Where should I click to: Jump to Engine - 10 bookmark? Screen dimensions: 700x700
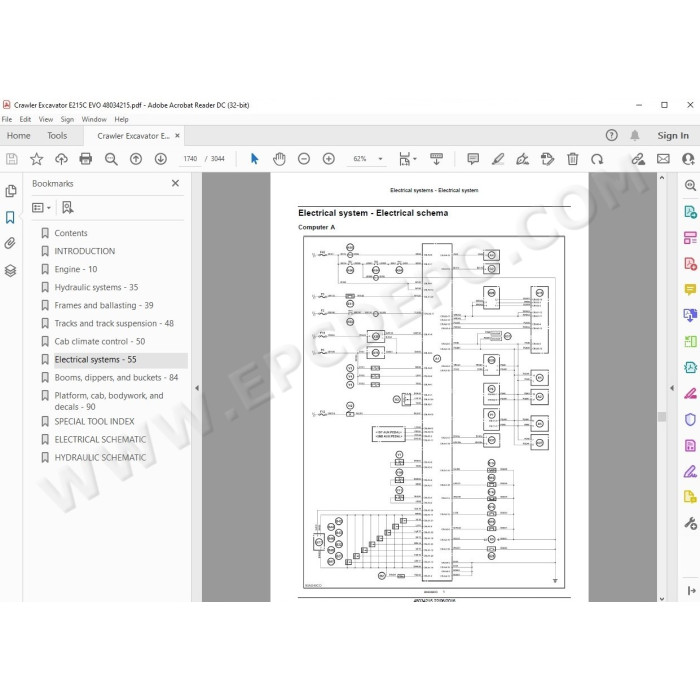(x=75, y=269)
